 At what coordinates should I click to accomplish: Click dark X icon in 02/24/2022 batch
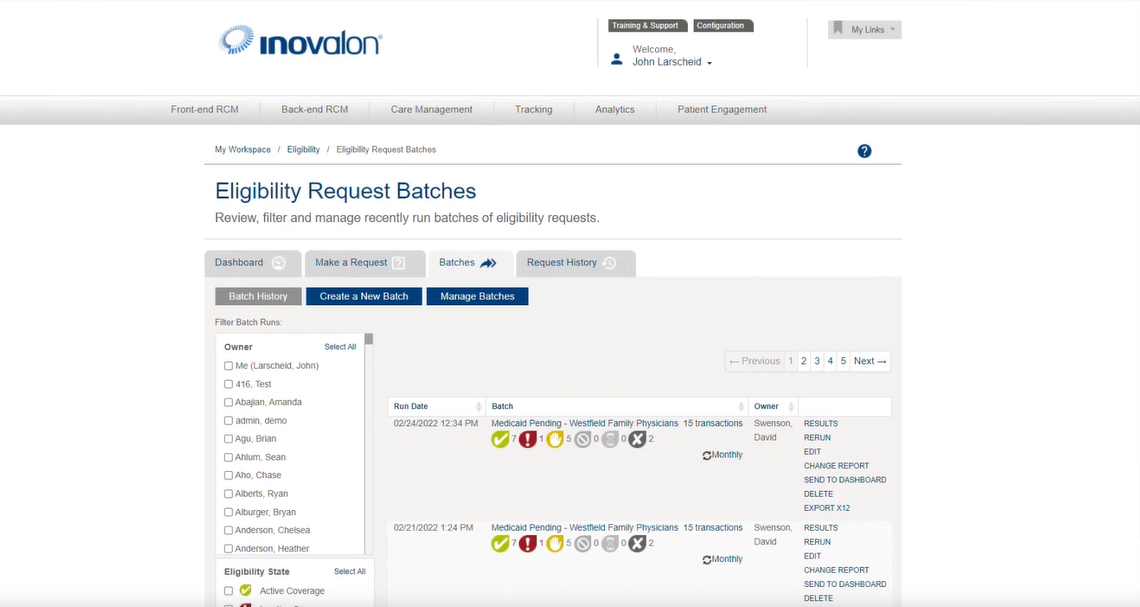pyautogui.click(x=638, y=439)
